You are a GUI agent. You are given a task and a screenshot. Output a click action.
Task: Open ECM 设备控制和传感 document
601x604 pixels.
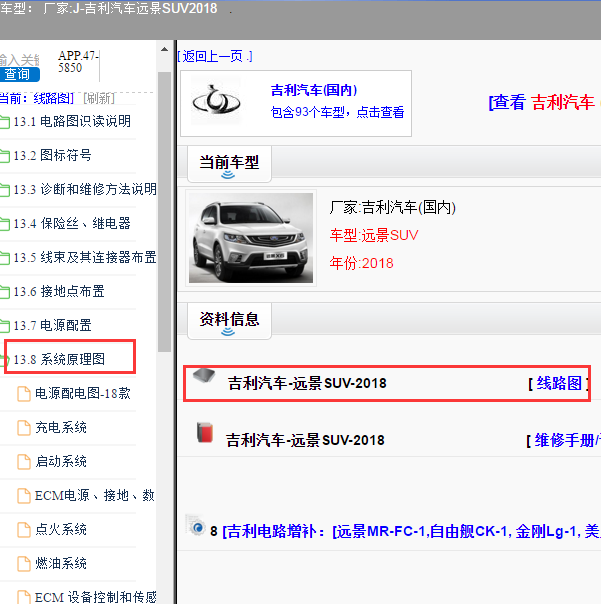[x=96, y=597]
